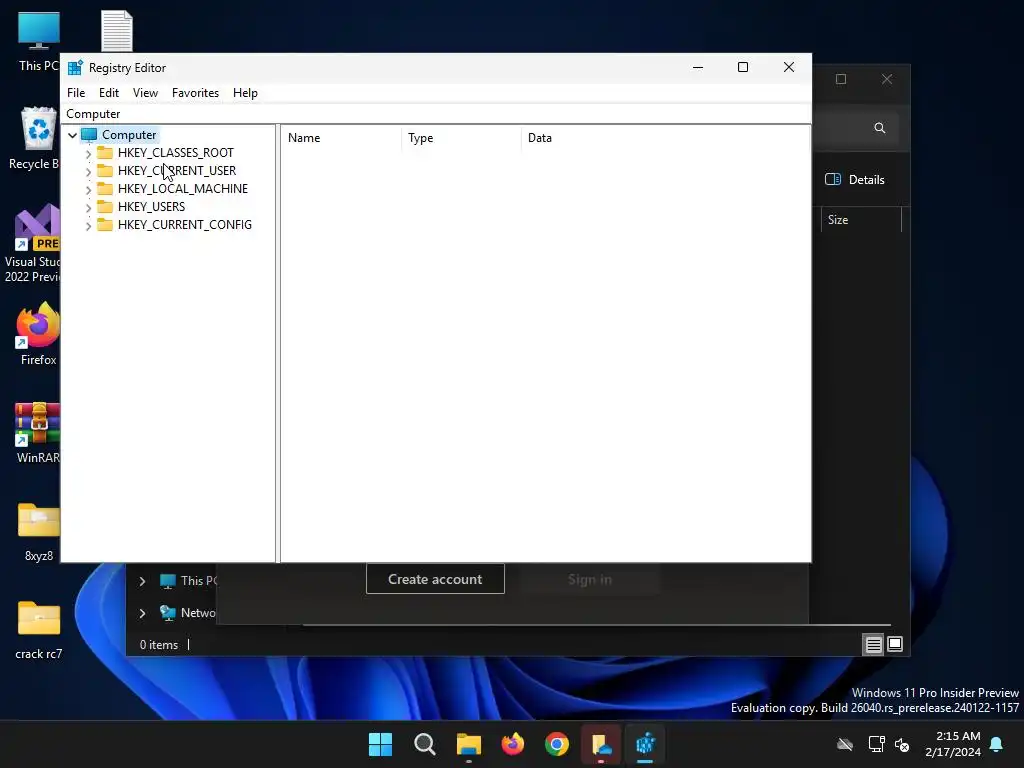Expand This PC in File Explorer sidebar
Image resolution: width=1024 pixels, height=768 pixels.
tap(142, 581)
